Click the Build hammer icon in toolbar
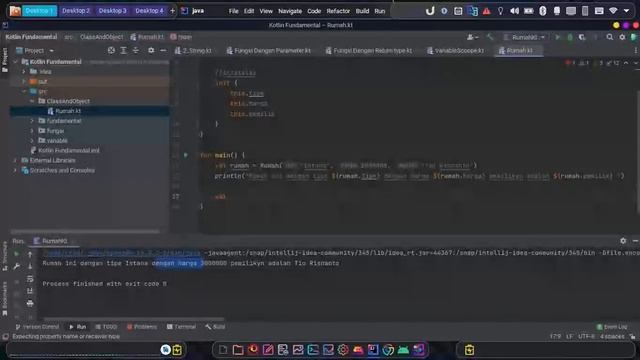 pyautogui.click(x=490, y=37)
